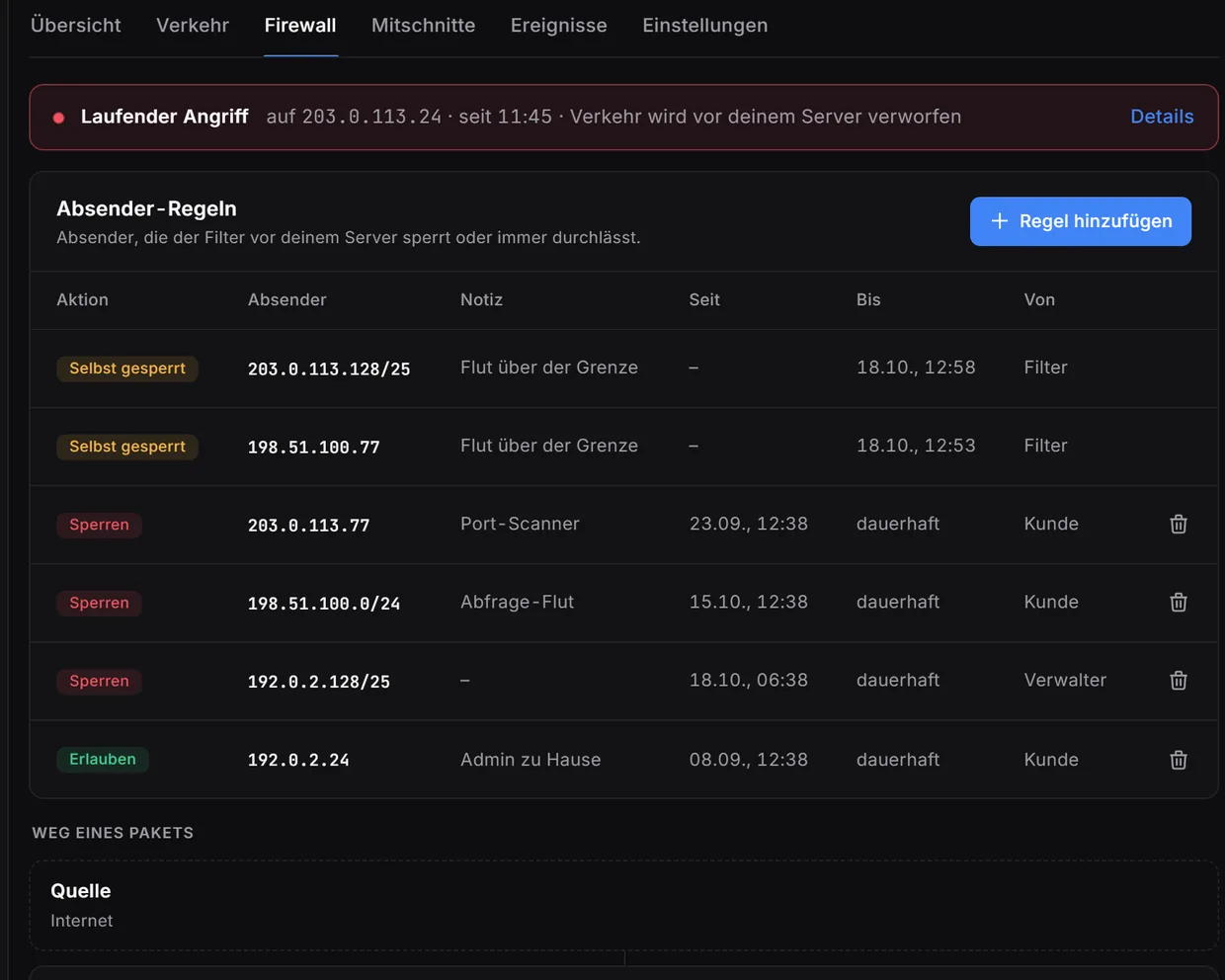Click the Von column header
The height and width of the screenshot is (980, 1225).
point(1039,299)
